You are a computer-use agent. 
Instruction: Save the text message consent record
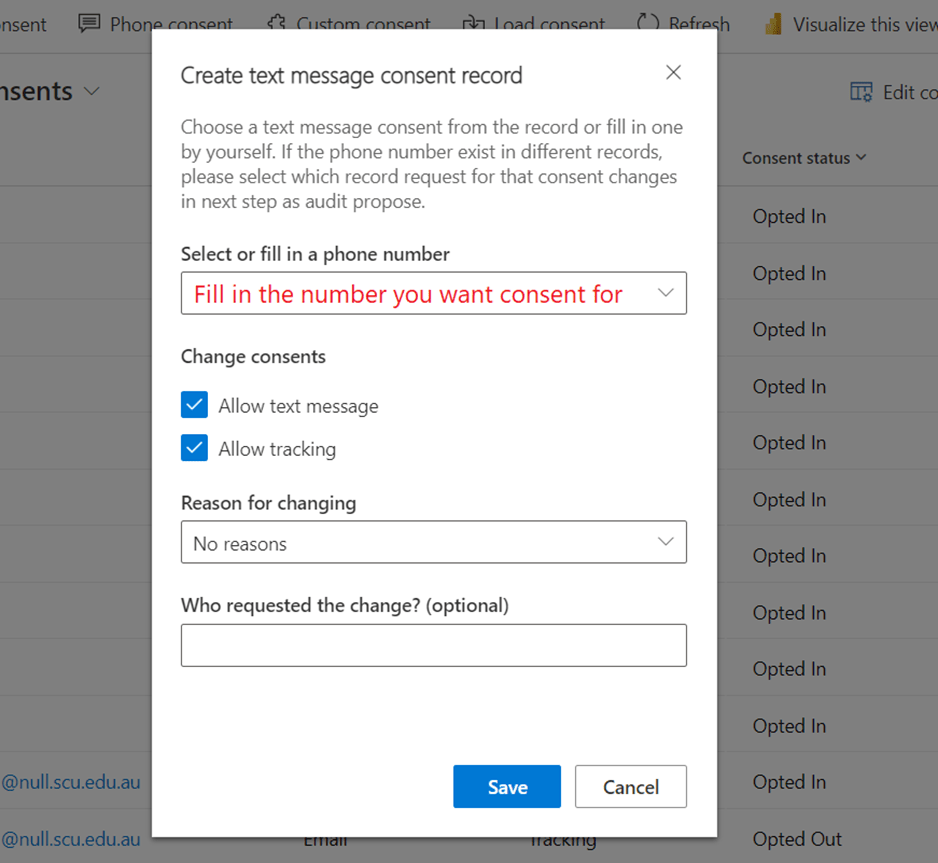(507, 787)
